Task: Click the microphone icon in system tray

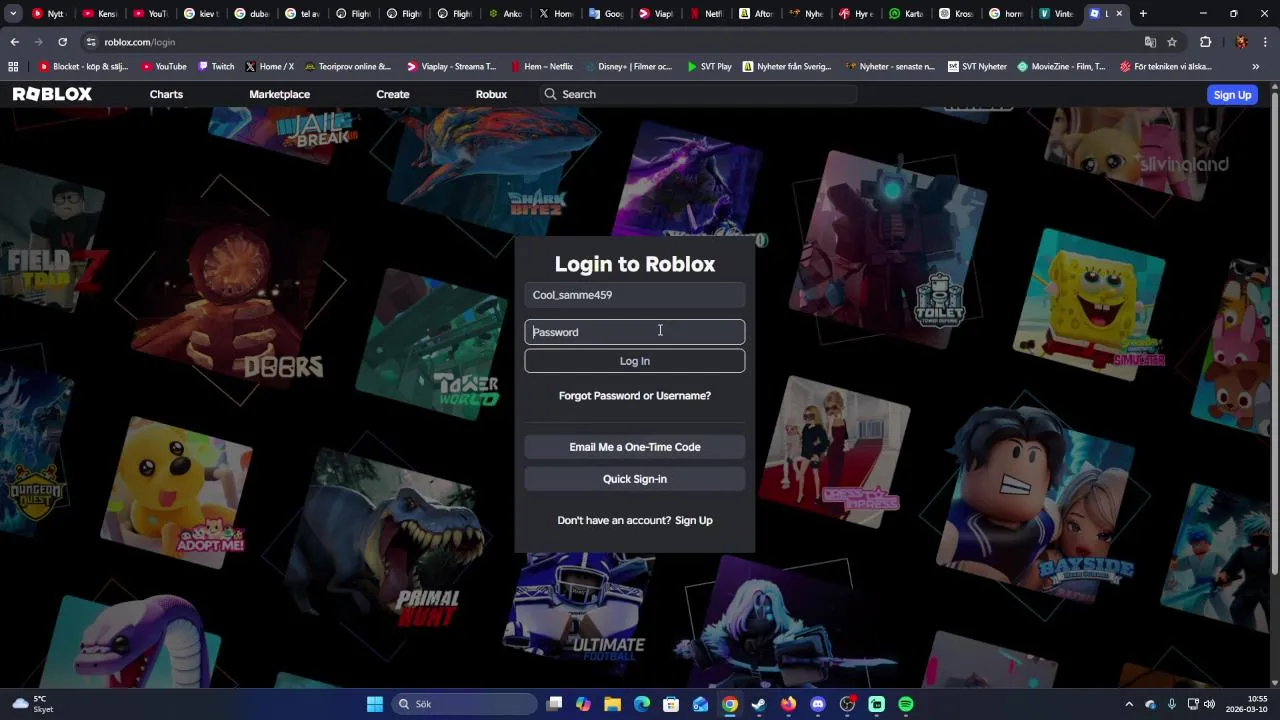Action: pos(1171,704)
